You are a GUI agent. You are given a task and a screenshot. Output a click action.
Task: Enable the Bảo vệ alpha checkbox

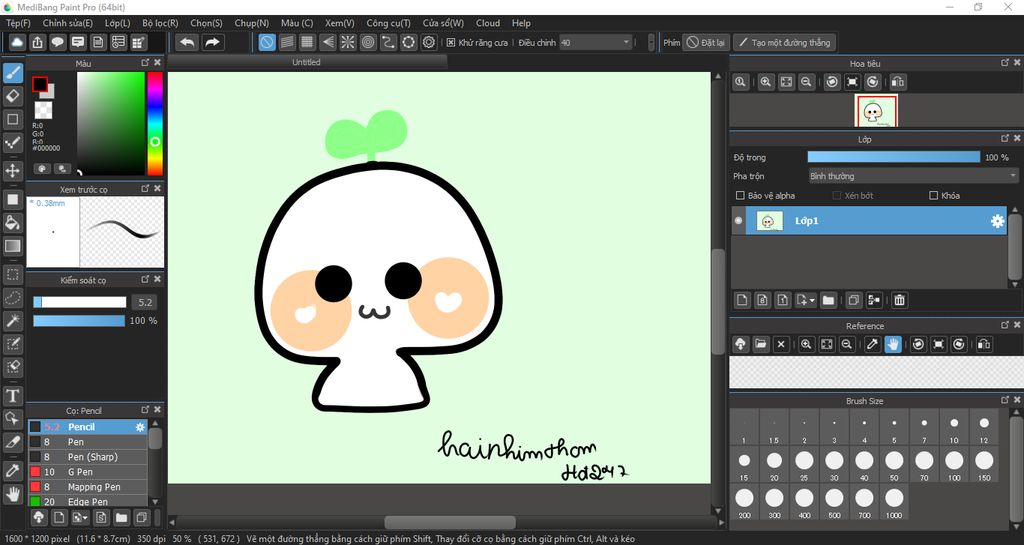[740, 196]
